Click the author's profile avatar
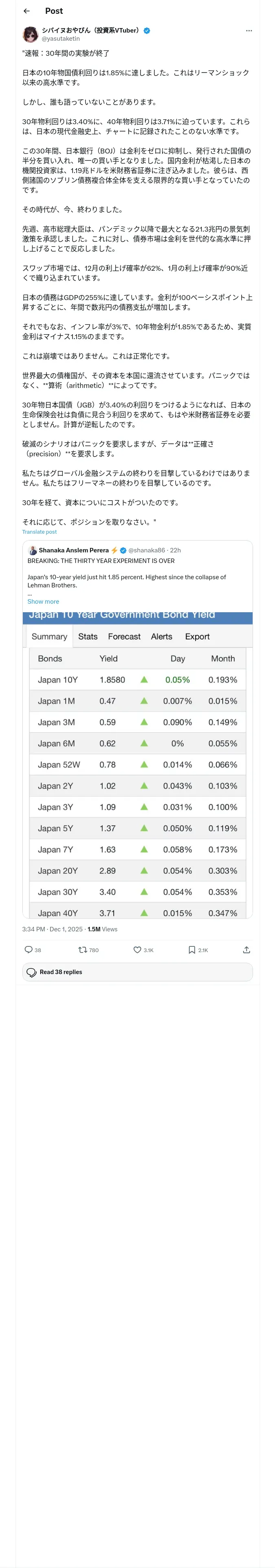The height and width of the screenshot is (1568, 275). (31, 34)
